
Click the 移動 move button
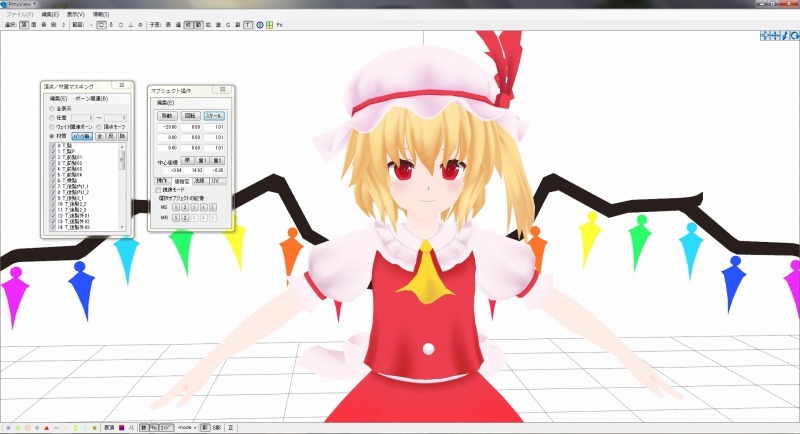coord(167,116)
